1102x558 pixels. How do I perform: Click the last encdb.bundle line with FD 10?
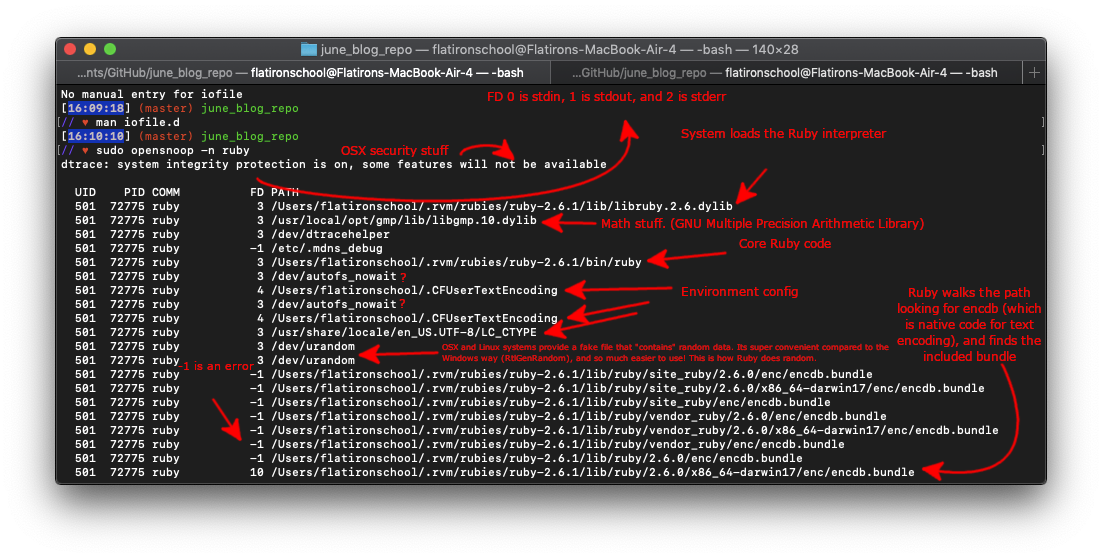(x=592, y=472)
